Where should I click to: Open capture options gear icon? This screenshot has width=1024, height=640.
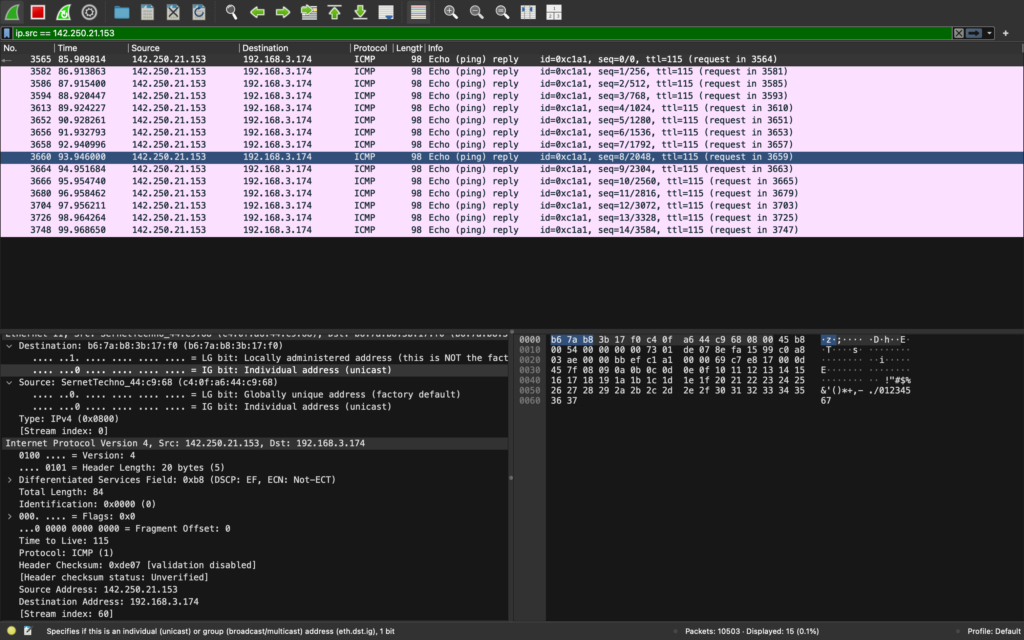click(89, 12)
